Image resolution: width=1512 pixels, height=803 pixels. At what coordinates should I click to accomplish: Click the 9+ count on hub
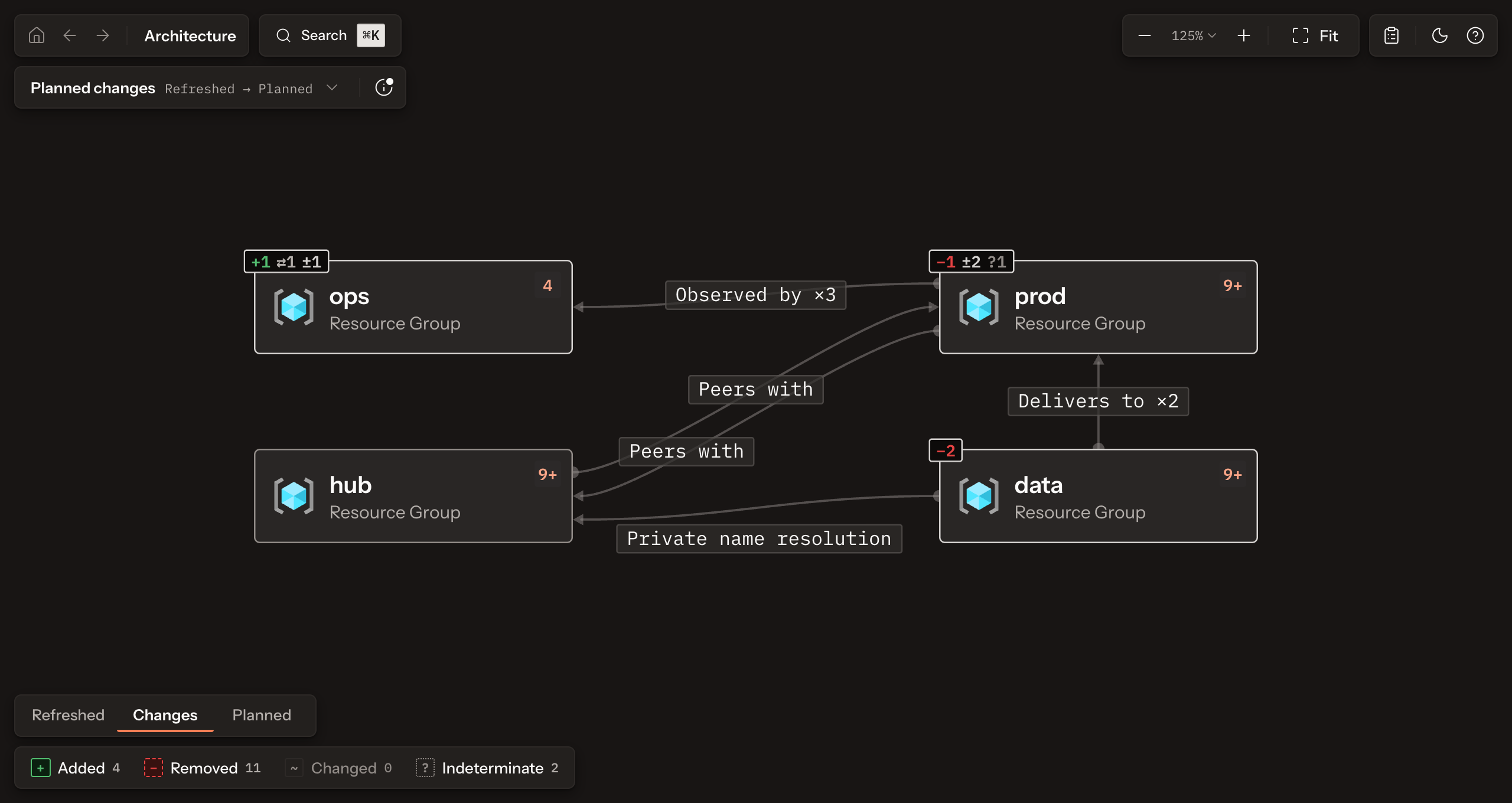[x=548, y=475]
